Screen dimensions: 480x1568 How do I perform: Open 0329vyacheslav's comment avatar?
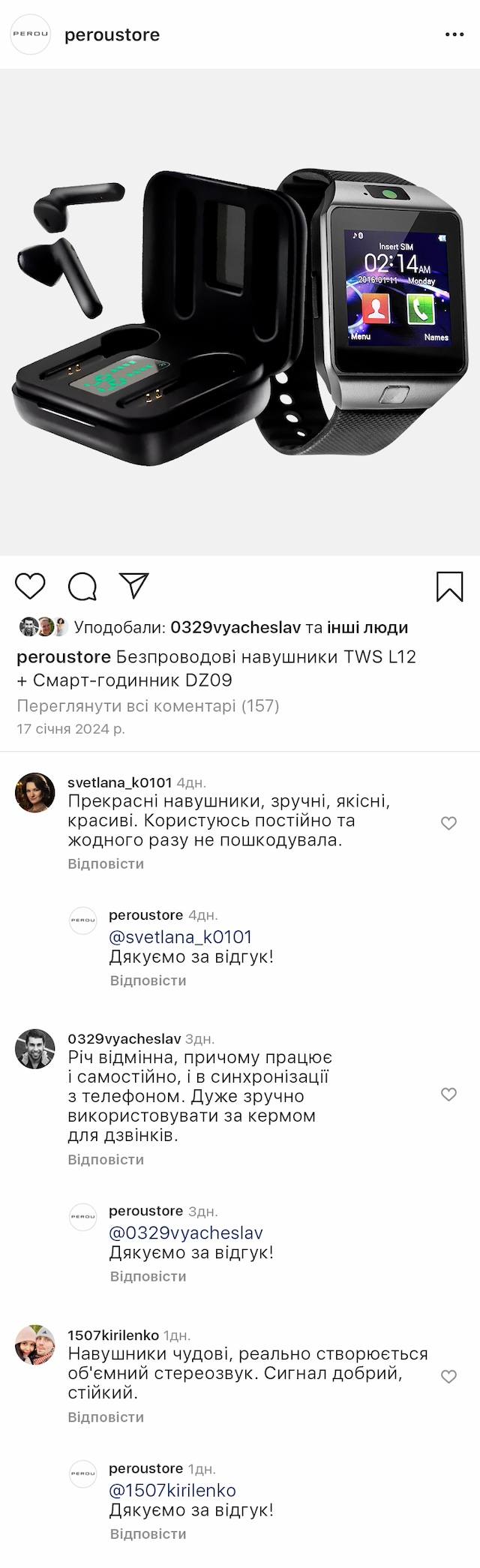point(35,1049)
